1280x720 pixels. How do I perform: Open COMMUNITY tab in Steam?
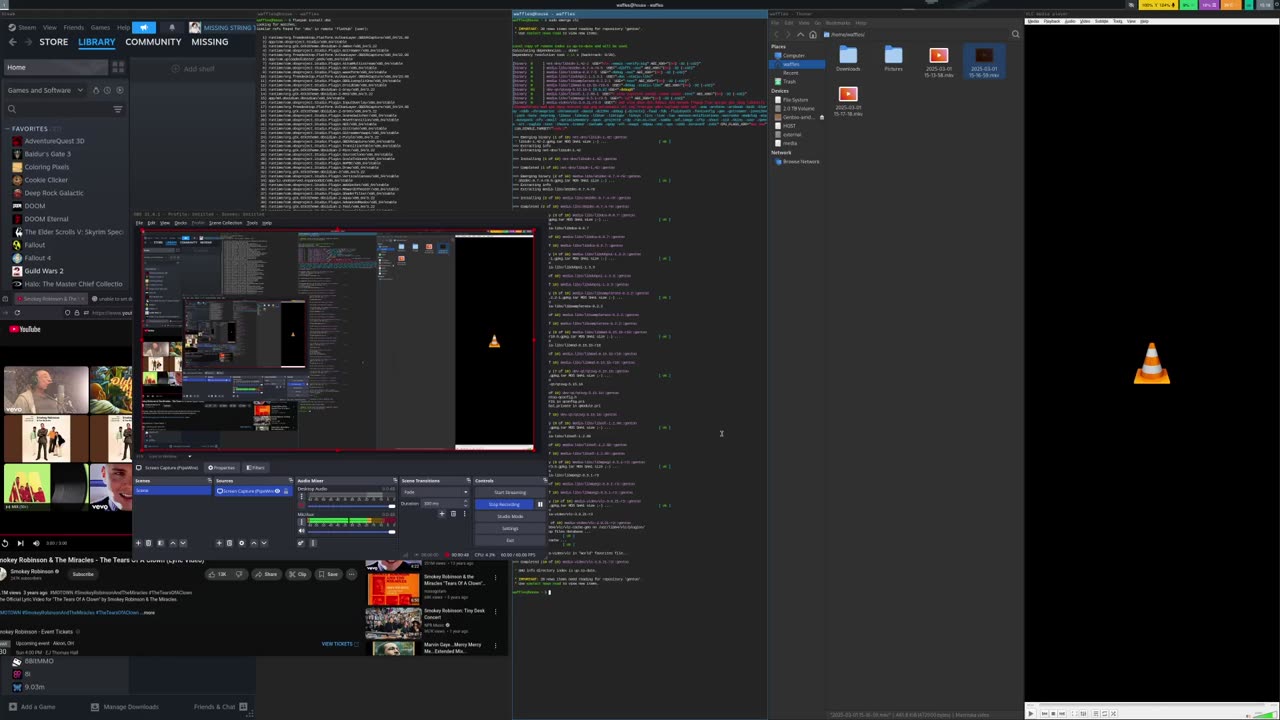point(153,42)
